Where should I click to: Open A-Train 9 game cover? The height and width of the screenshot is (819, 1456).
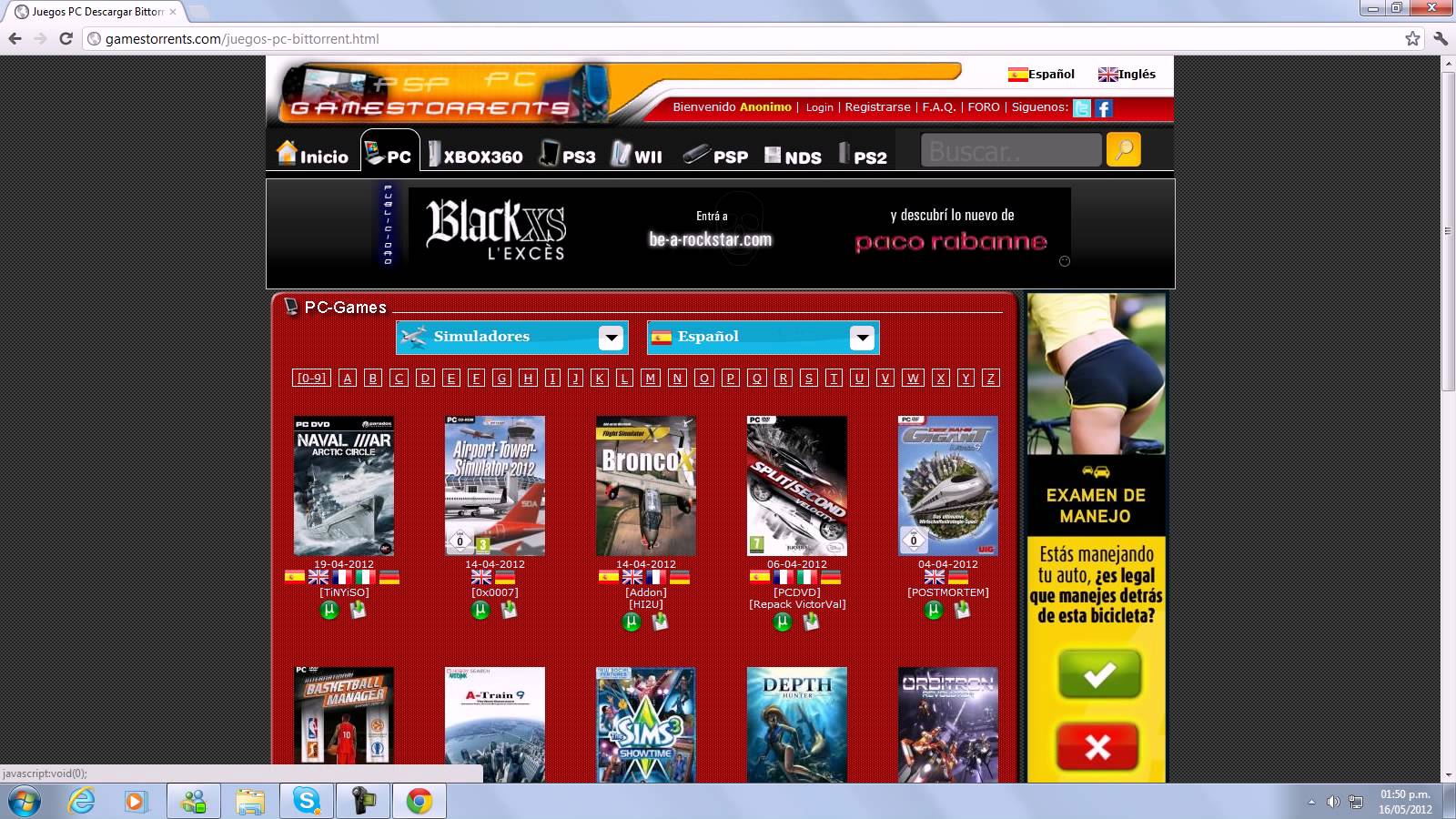(x=495, y=724)
